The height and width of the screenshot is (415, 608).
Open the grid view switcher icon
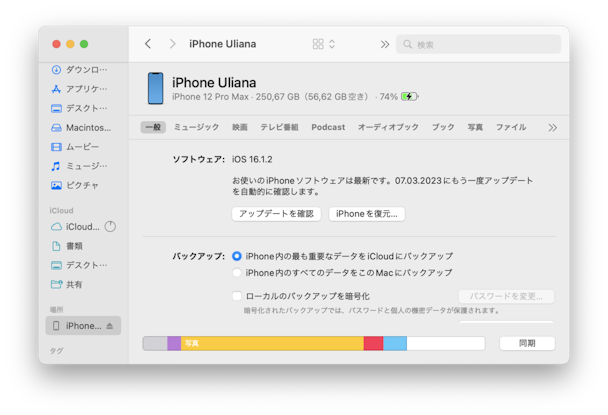(318, 44)
